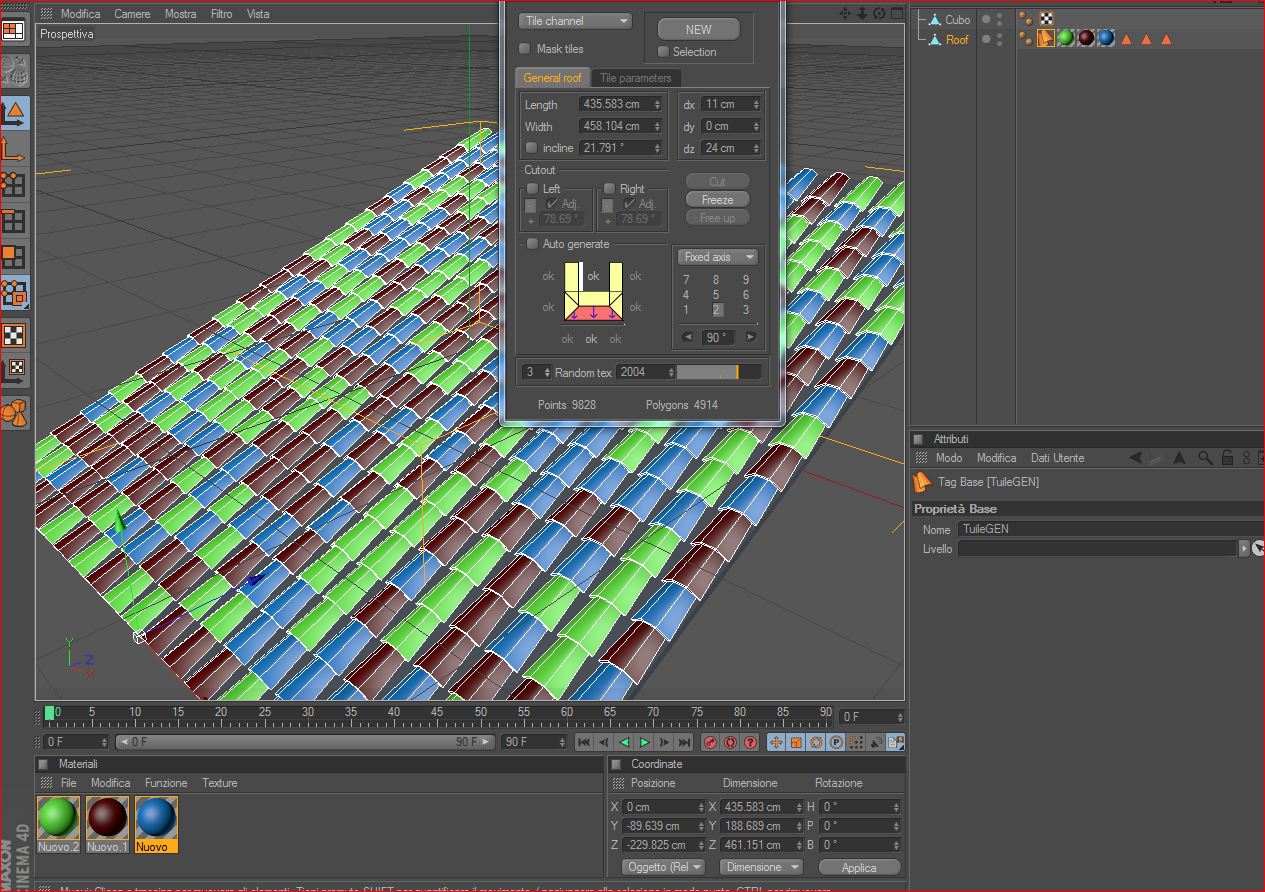
Task: Open the Dimensione dropdown below the coordinates
Action: coord(761,867)
